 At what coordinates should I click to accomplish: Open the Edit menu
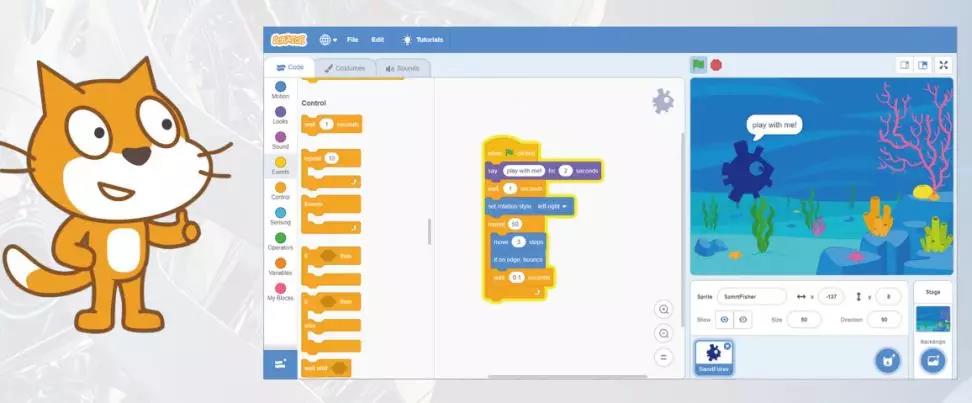click(x=378, y=40)
